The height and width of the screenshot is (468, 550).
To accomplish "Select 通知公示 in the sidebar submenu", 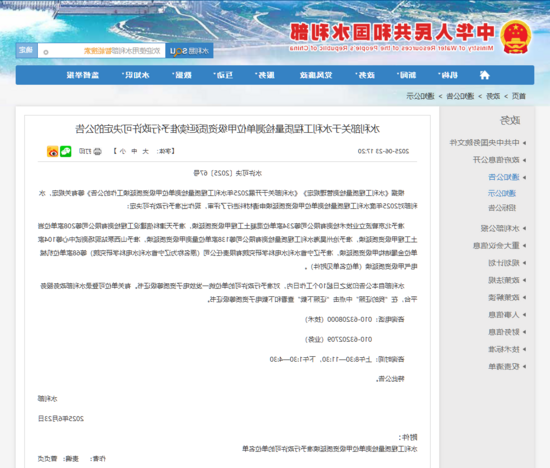I will coord(502,193).
